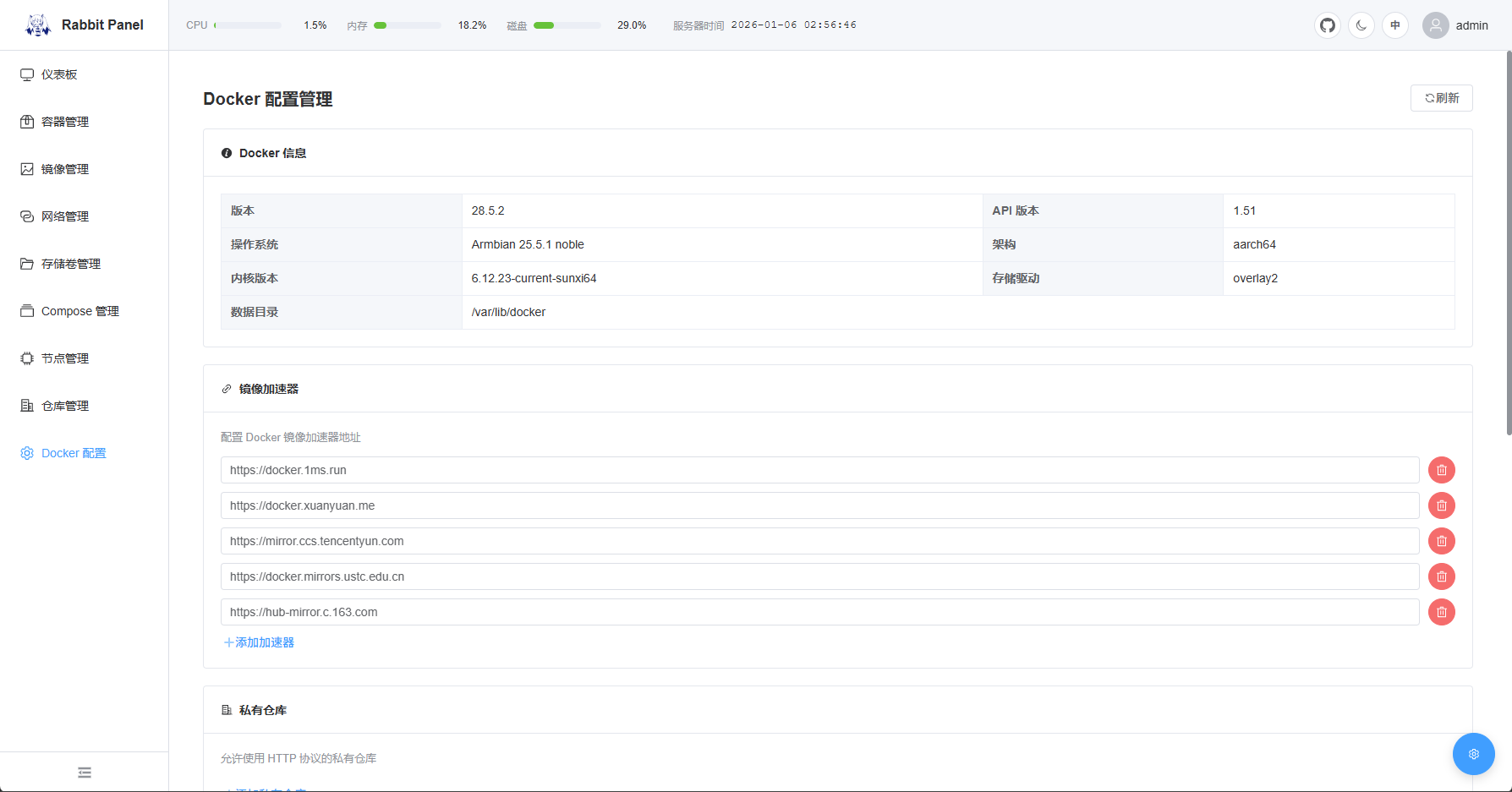Viewport: 1512px width, 792px height.
Task: Delete the mirror.ccs.tencentyun.com mirror
Action: point(1442,541)
